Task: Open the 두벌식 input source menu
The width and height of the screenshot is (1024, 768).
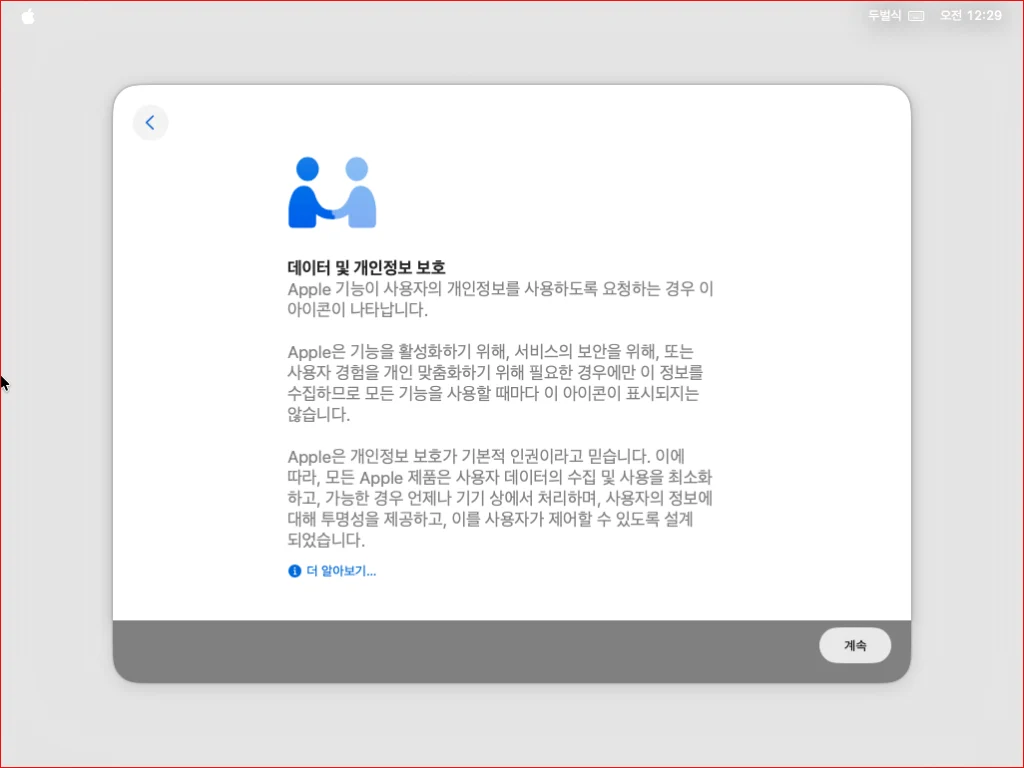Action: [884, 16]
